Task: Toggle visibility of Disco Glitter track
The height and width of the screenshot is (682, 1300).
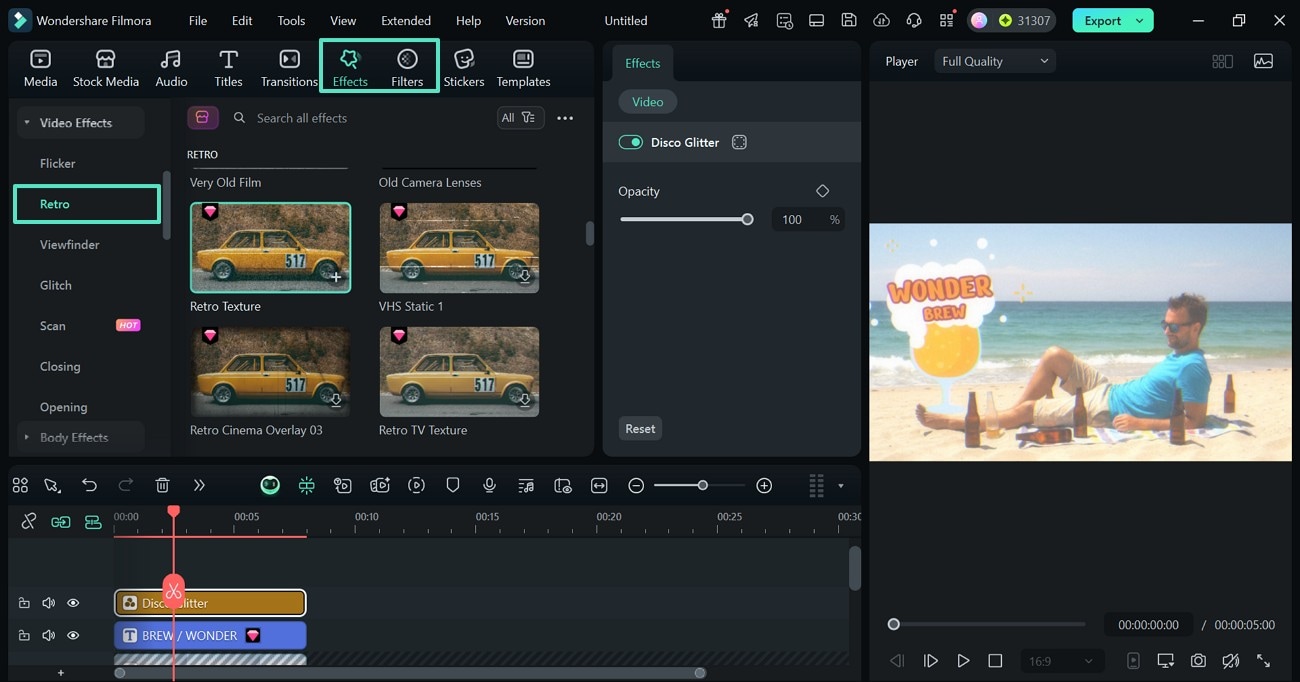Action: pyautogui.click(x=73, y=603)
